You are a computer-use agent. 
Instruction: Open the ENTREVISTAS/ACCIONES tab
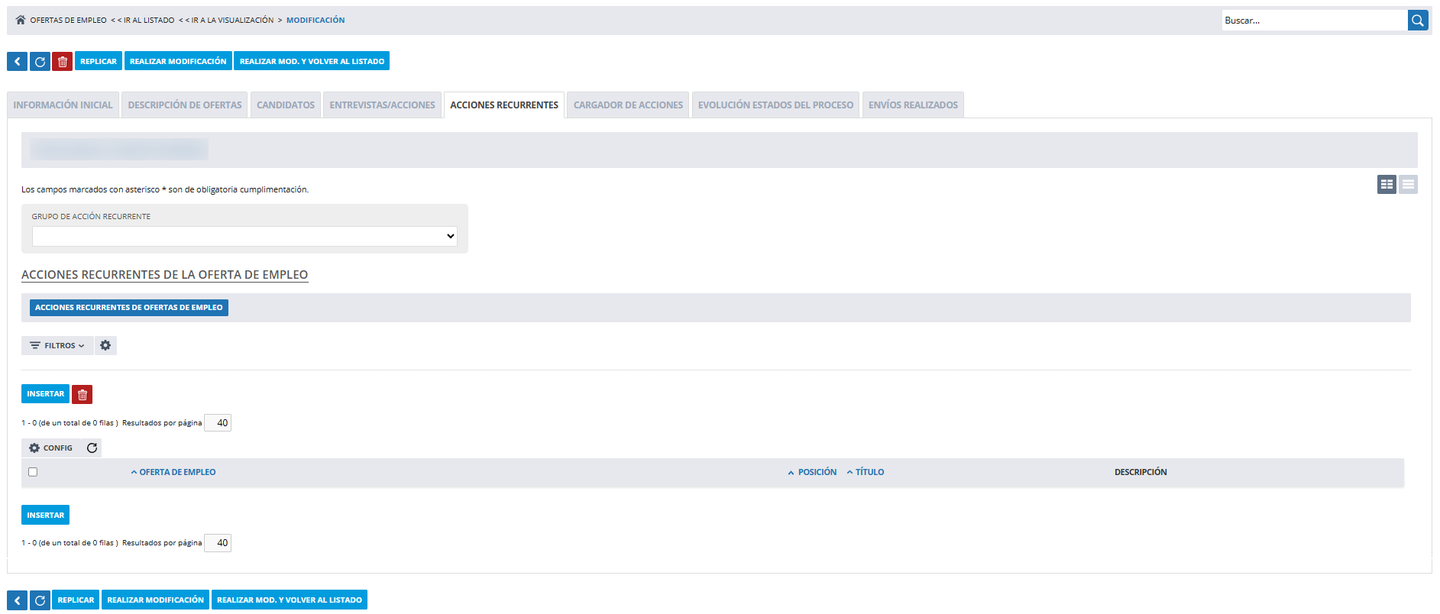pyautogui.click(x=382, y=105)
